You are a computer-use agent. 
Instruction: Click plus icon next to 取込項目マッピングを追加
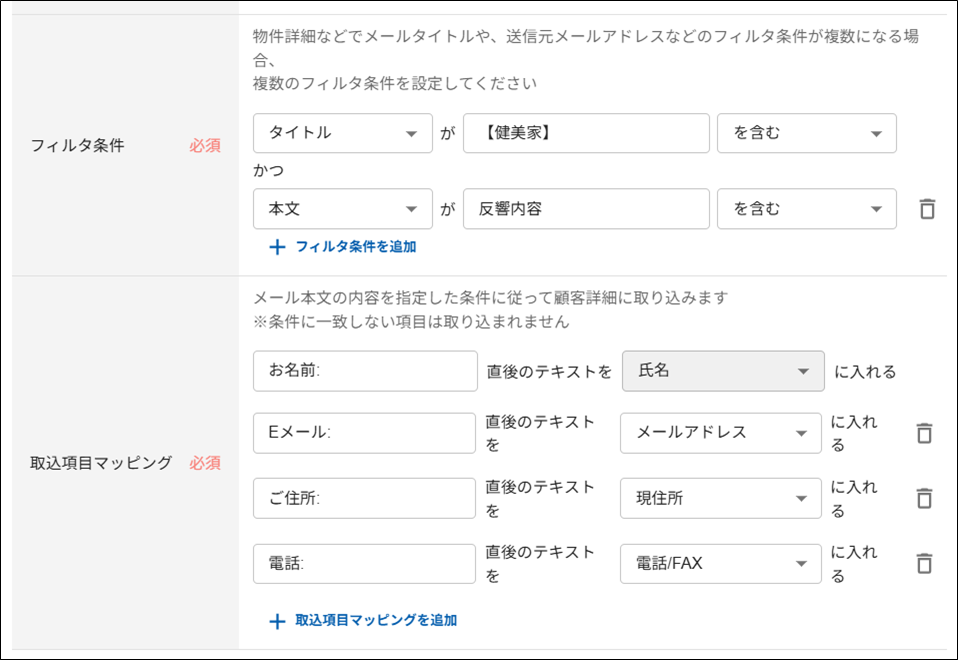tap(277, 621)
